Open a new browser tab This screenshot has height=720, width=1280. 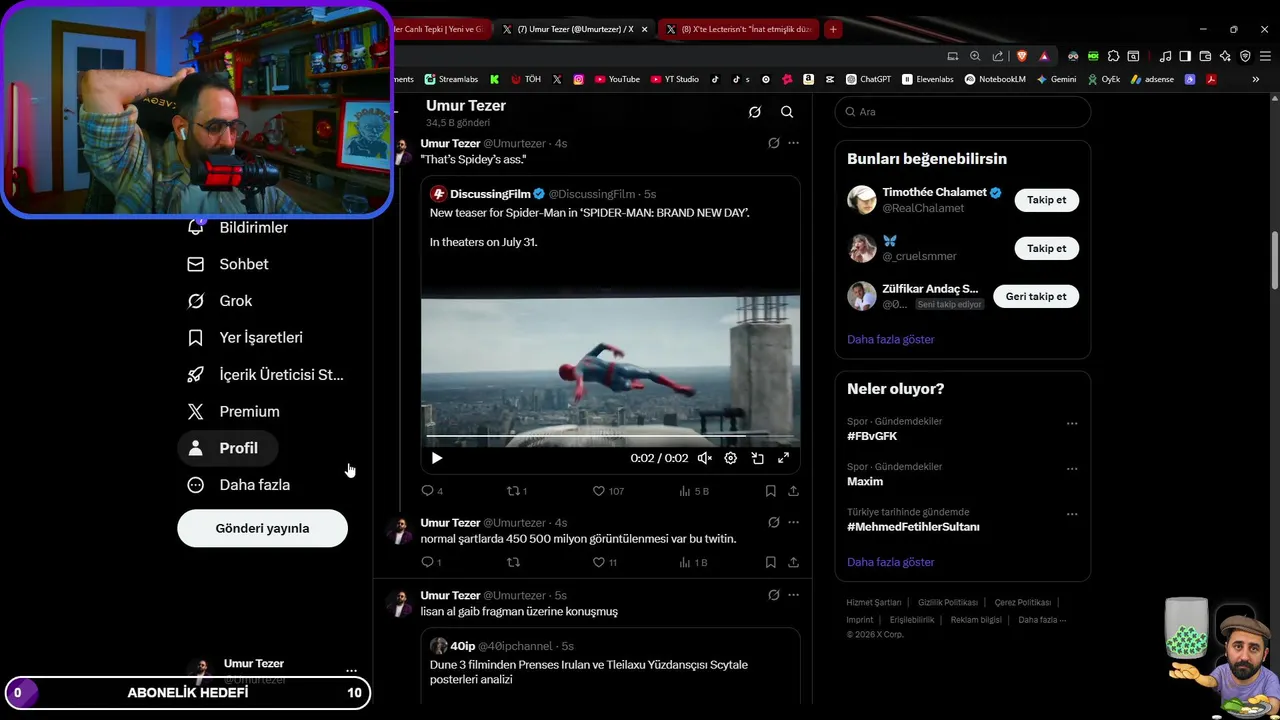pyautogui.click(x=832, y=29)
